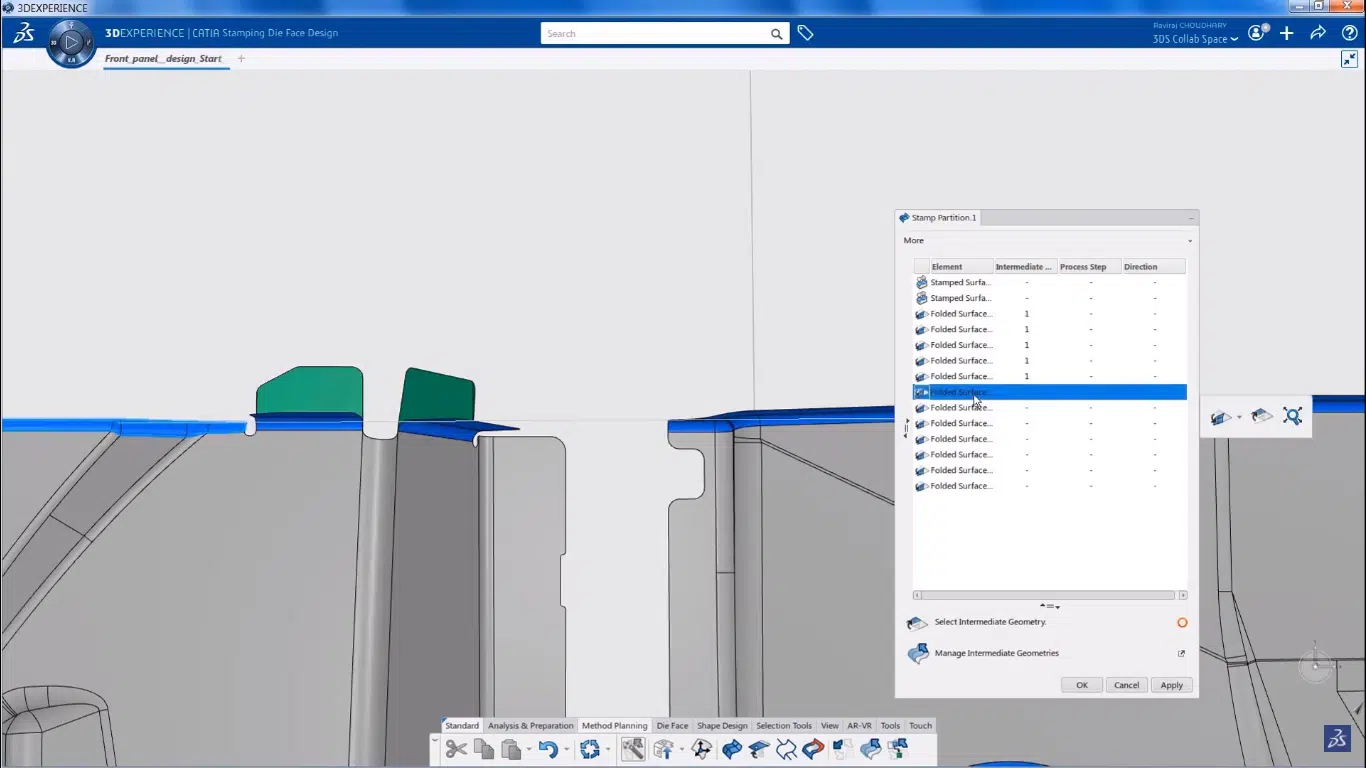
Task: Select the Cut tool in the Standard toolbar
Action: click(456, 748)
